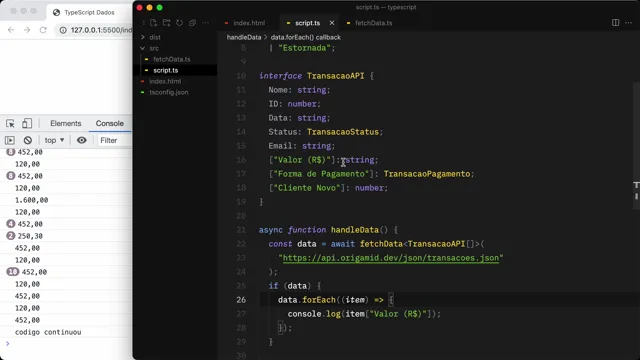Follow the api.origamid.dev transacoes.json link

(391, 258)
